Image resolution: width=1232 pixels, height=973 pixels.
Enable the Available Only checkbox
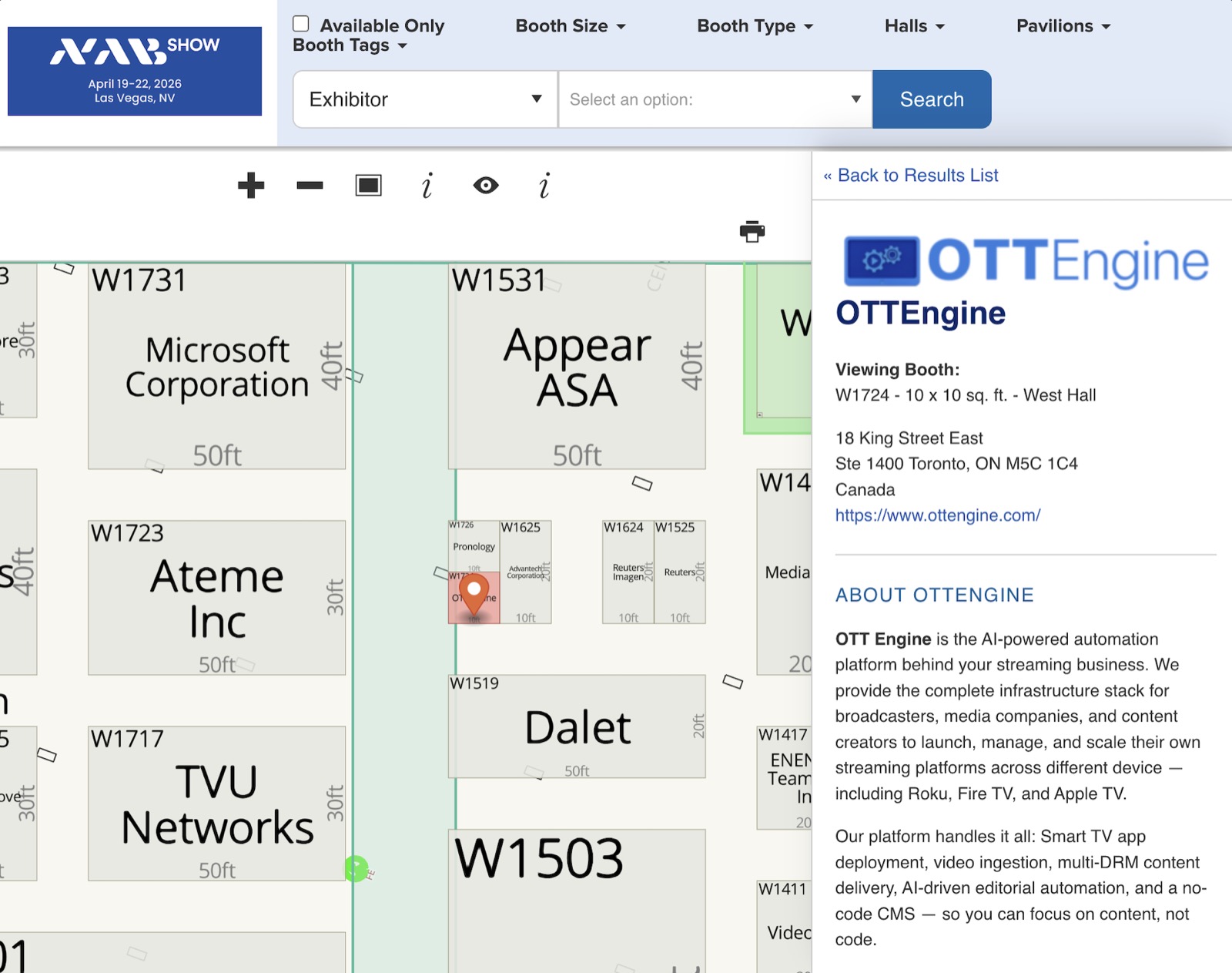coord(301,24)
